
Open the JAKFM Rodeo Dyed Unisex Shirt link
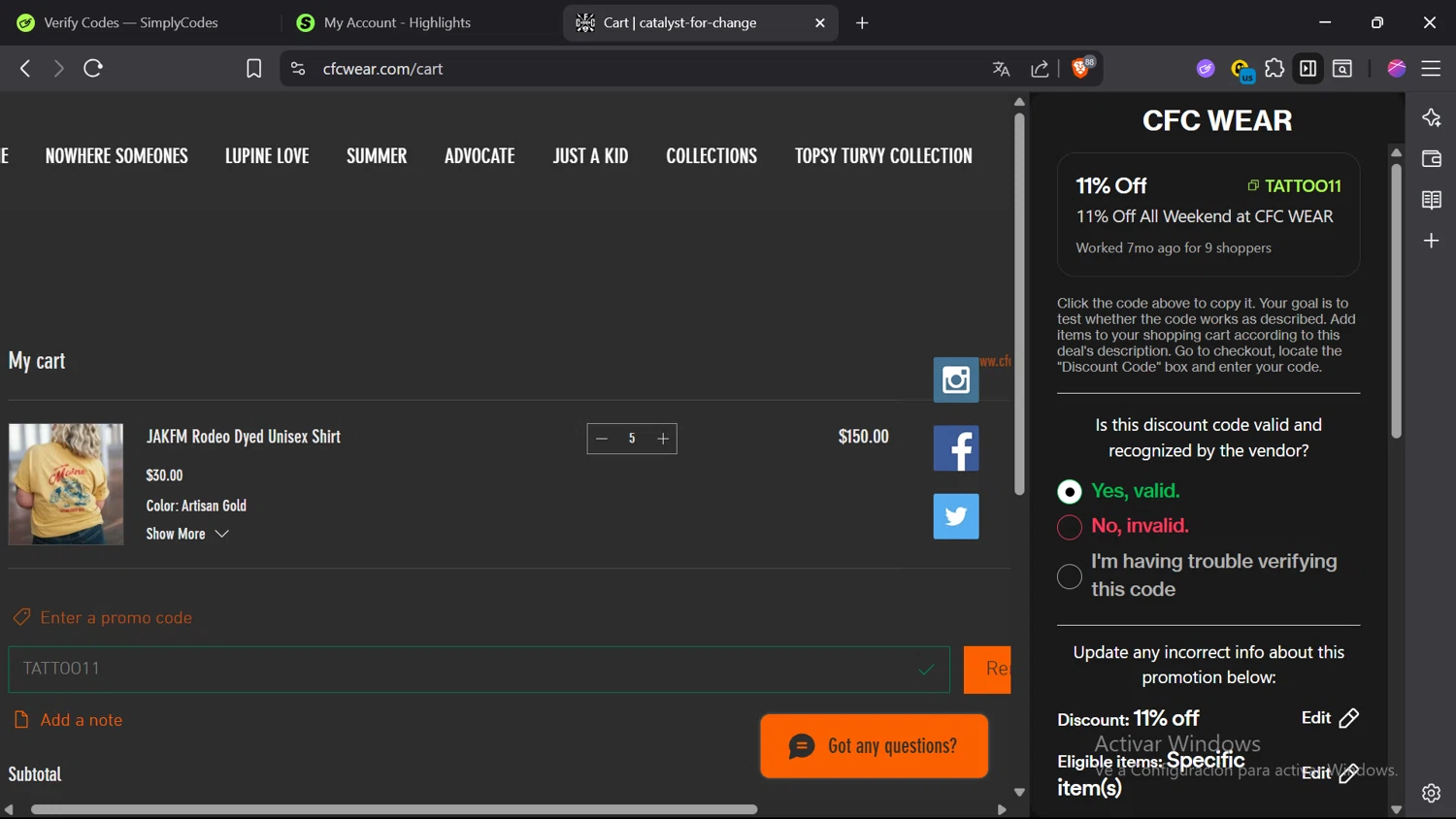(x=244, y=437)
